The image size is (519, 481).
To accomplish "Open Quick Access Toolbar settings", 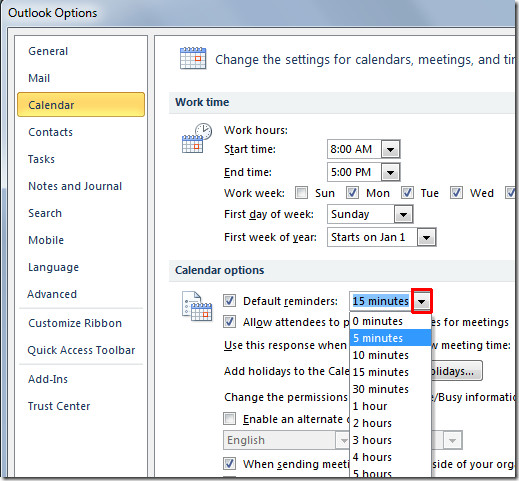I will [81, 350].
